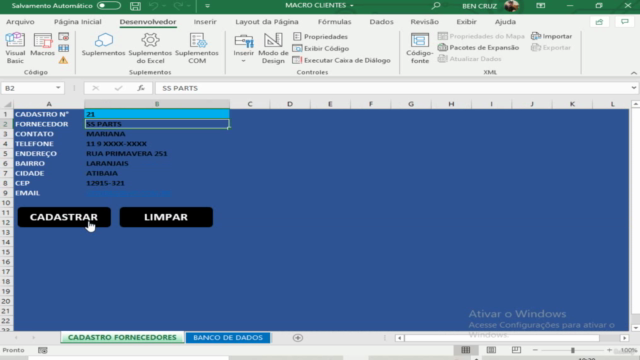The width and height of the screenshot is (640, 360).
Task: Switch to Layout da Página tab
Action: (x=267, y=22)
